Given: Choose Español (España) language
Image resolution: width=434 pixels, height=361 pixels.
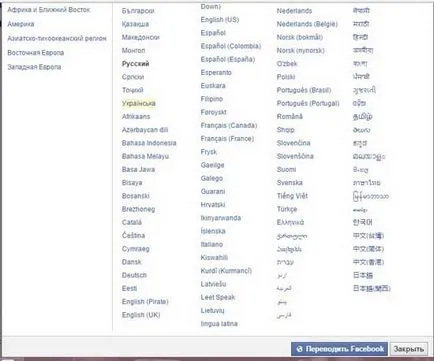Looking at the screenshot, I should click(228, 59).
